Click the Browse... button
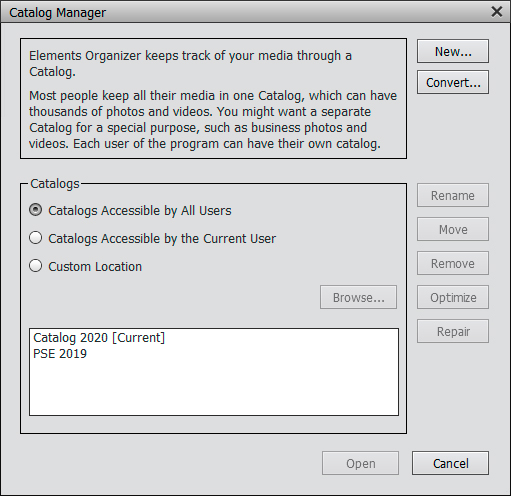 pyautogui.click(x=358, y=297)
